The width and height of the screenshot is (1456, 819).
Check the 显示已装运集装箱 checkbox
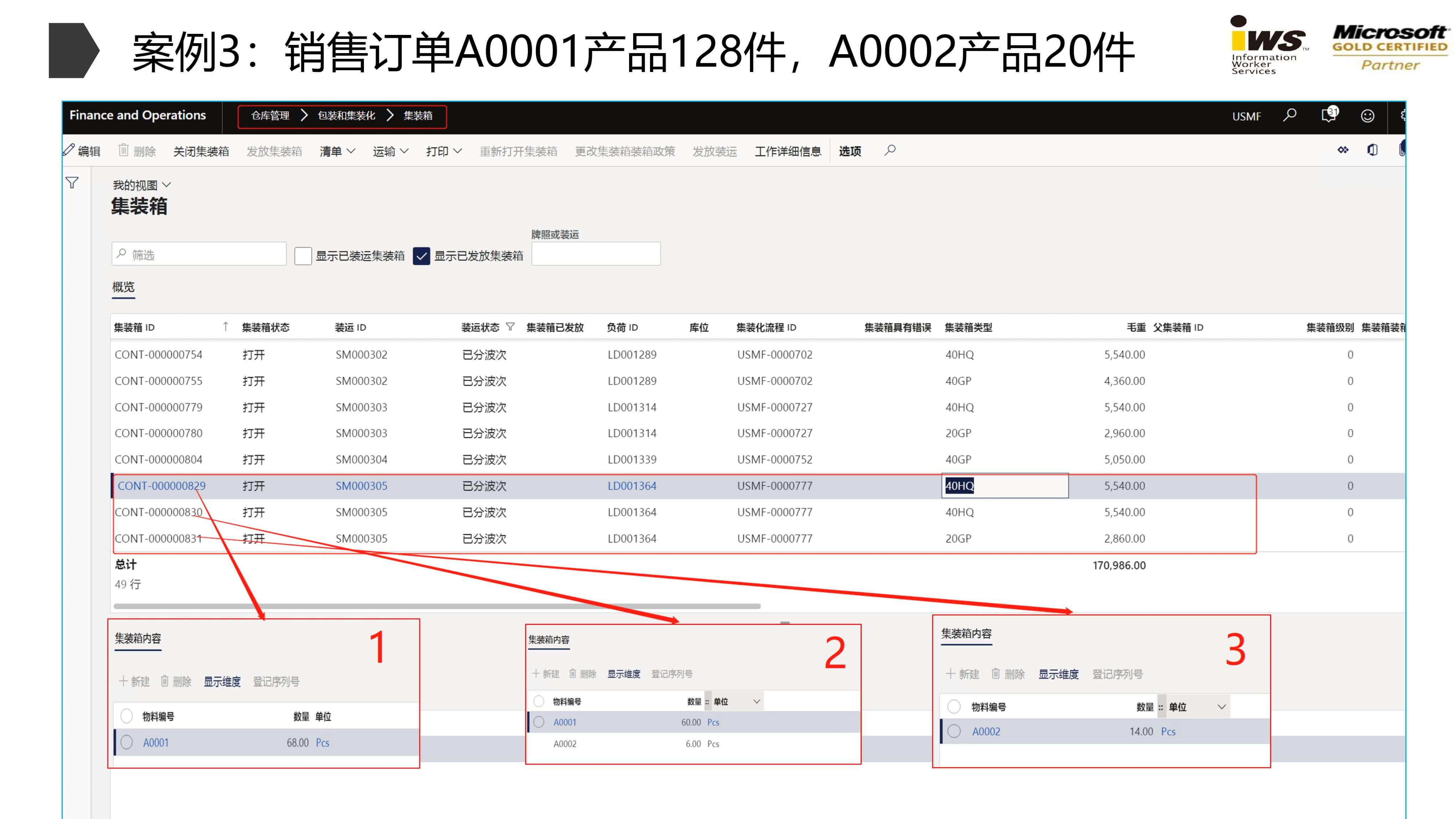point(303,256)
